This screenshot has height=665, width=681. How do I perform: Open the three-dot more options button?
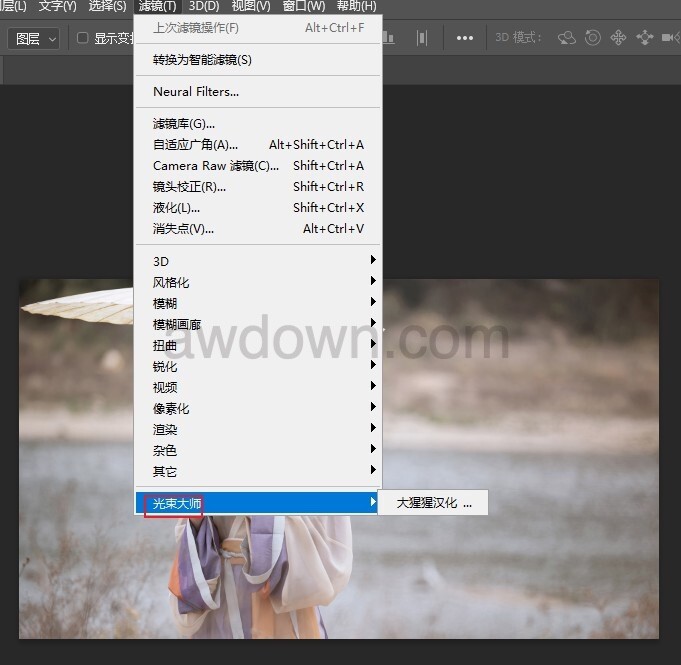click(464, 38)
